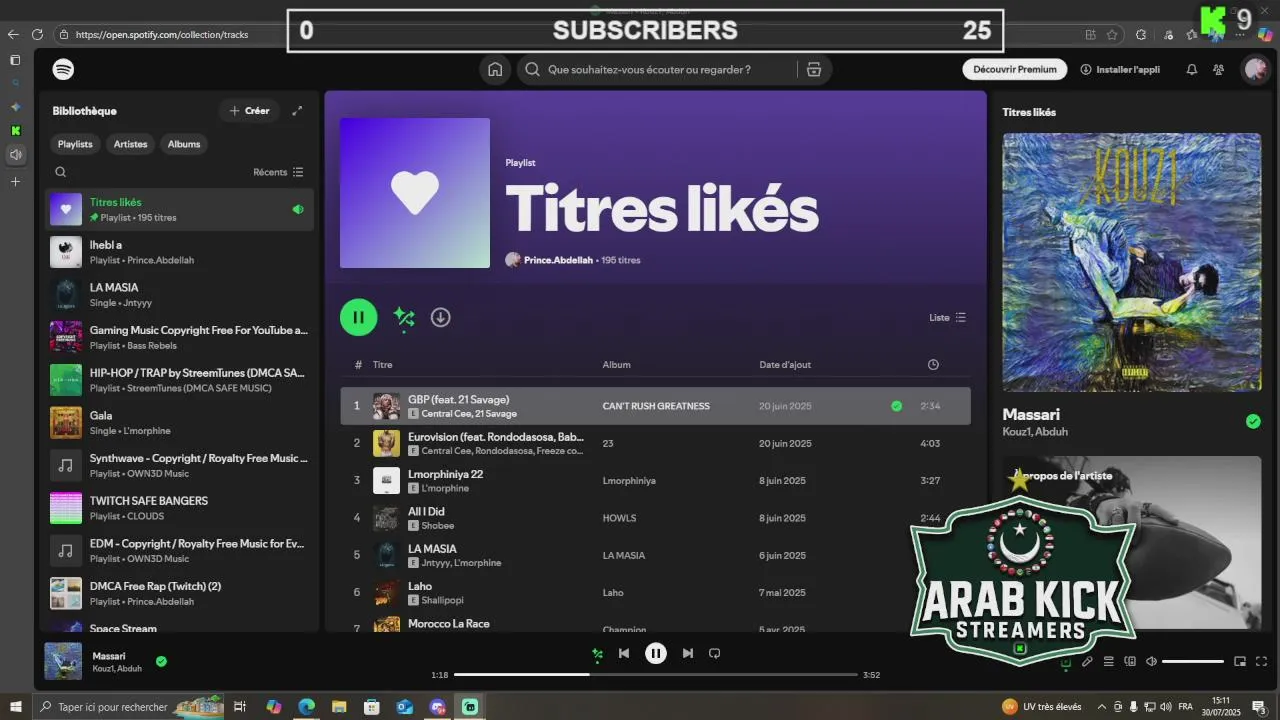Screen dimensions: 1280x720
Task: Open TWITCH SAFE BANGERS playlist
Action: tap(179, 508)
